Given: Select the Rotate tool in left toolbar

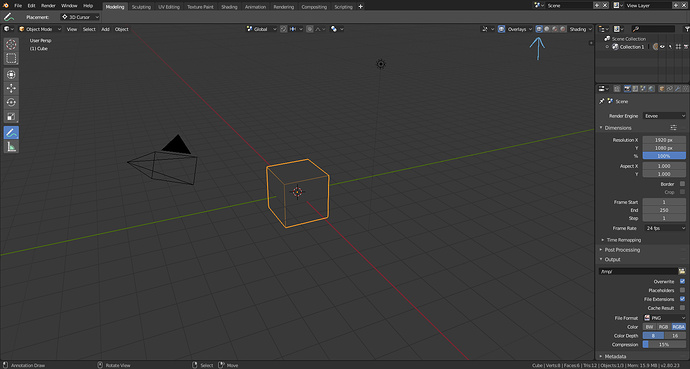Looking at the screenshot, I should 11,102.
